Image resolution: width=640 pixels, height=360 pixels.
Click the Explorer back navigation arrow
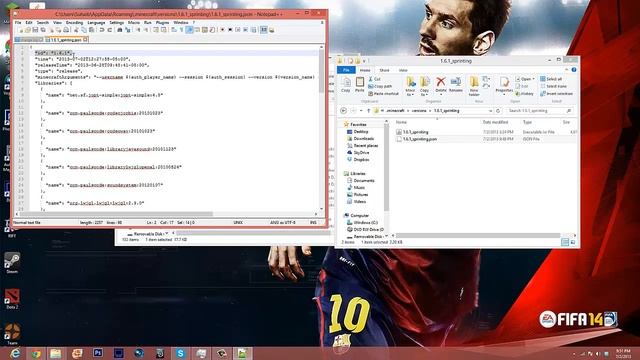(x=343, y=111)
